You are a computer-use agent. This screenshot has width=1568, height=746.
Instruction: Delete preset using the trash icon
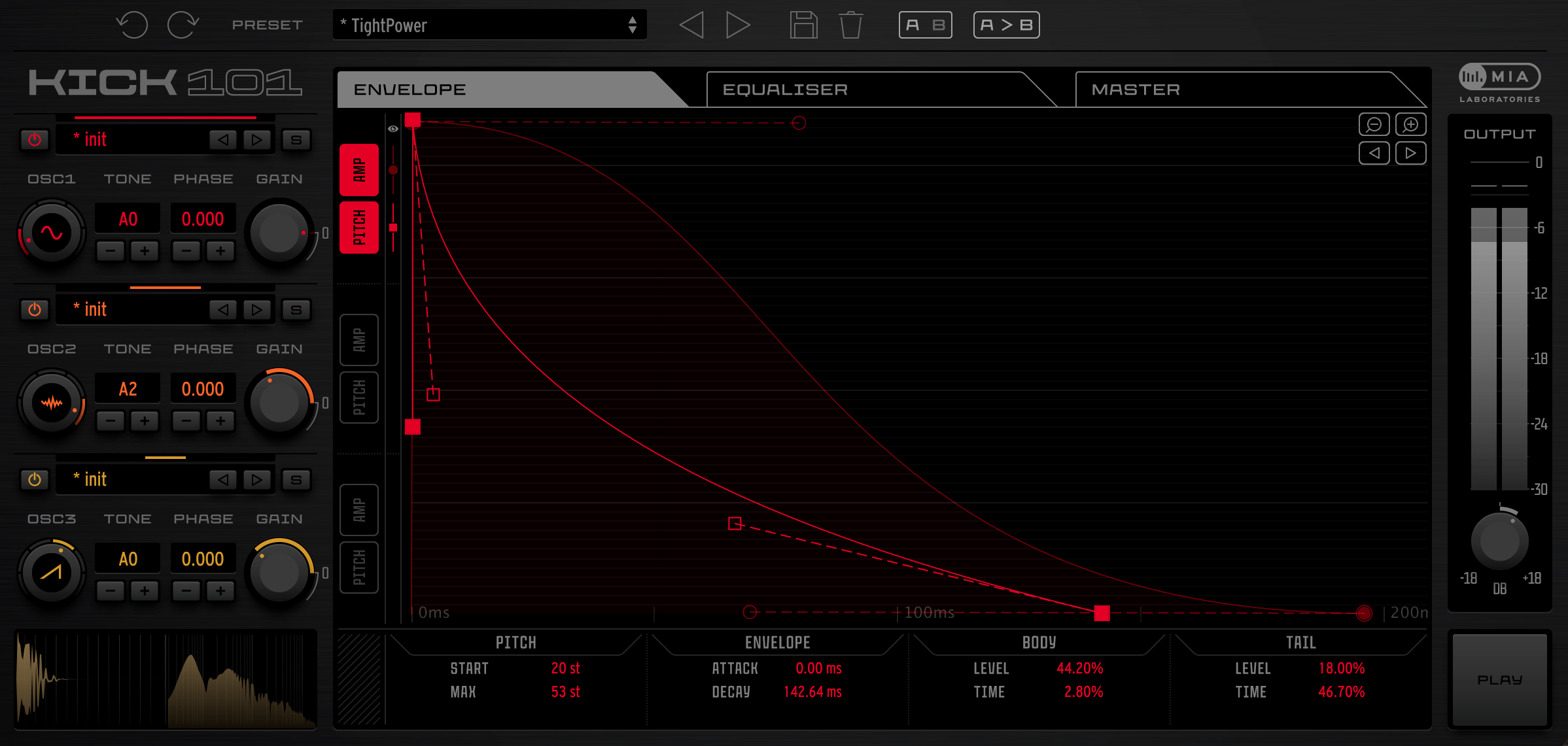click(851, 25)
